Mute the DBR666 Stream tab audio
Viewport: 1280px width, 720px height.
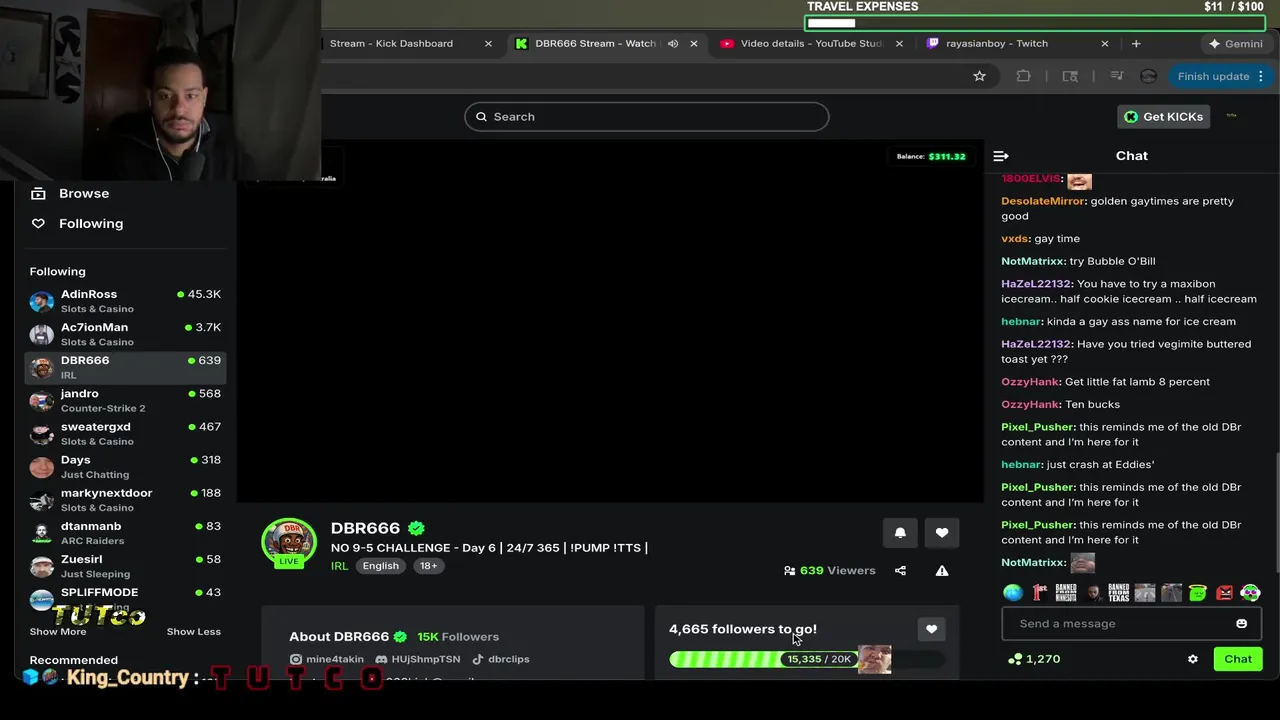click(673, 44)
